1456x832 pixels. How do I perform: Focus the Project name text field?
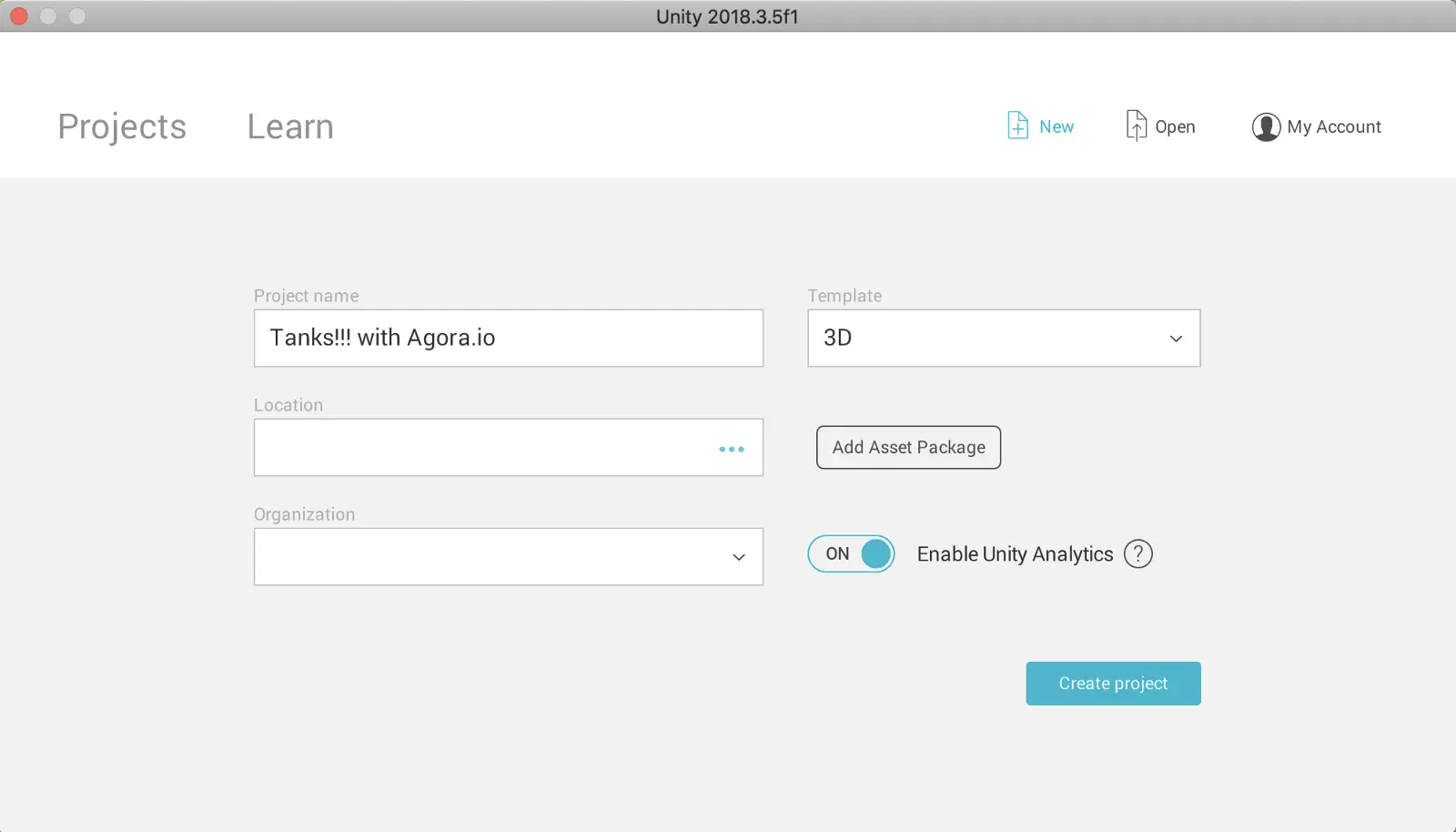click(x=508, y=339)
